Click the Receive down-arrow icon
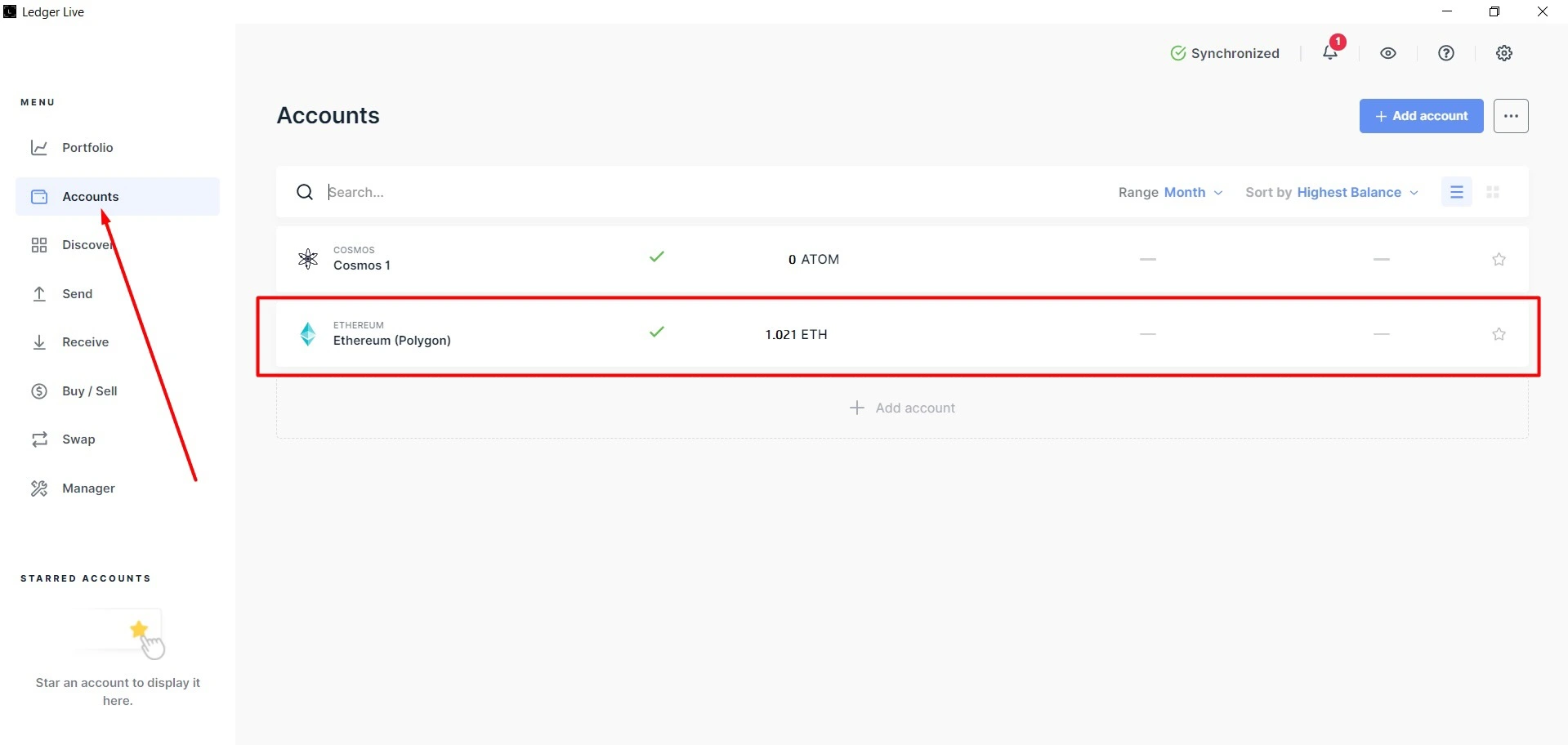1568x745 pixels. [39, 342]
